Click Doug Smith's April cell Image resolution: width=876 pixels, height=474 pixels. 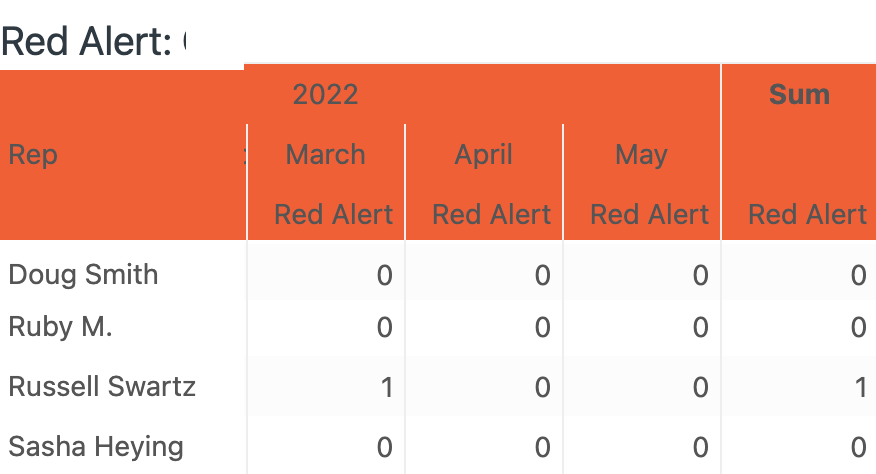click(542, 275)
